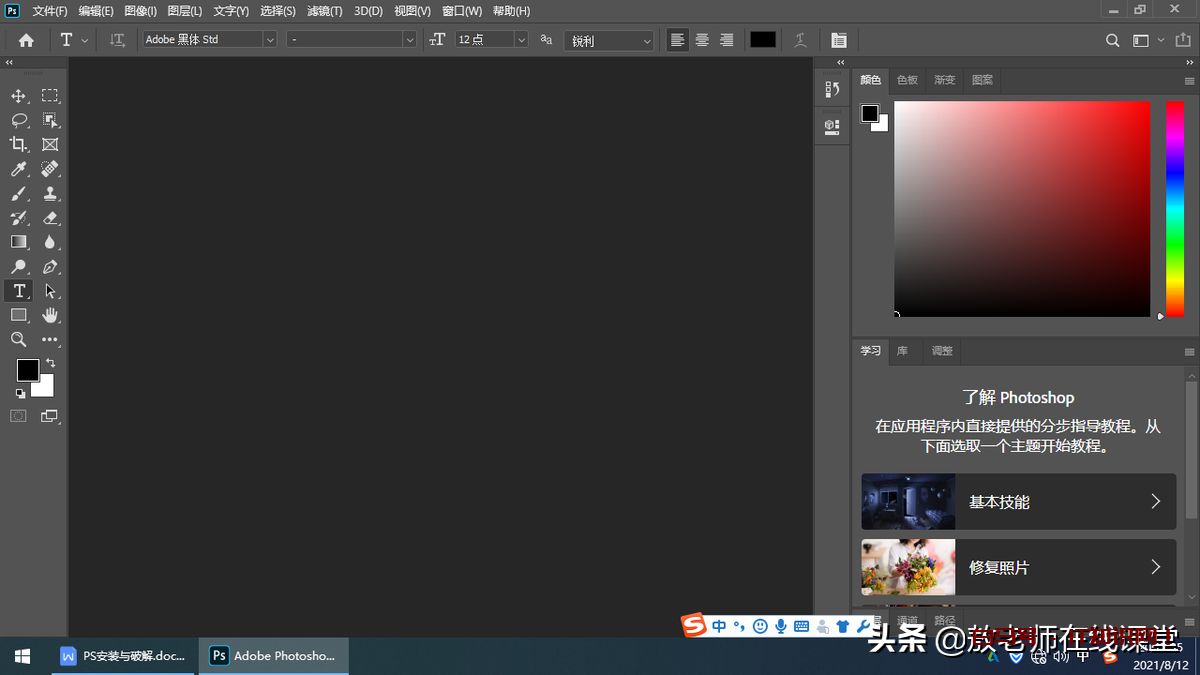Toggle right text alignment
The width and height of the screenshot is (1200, 675).
pos(725,40)
